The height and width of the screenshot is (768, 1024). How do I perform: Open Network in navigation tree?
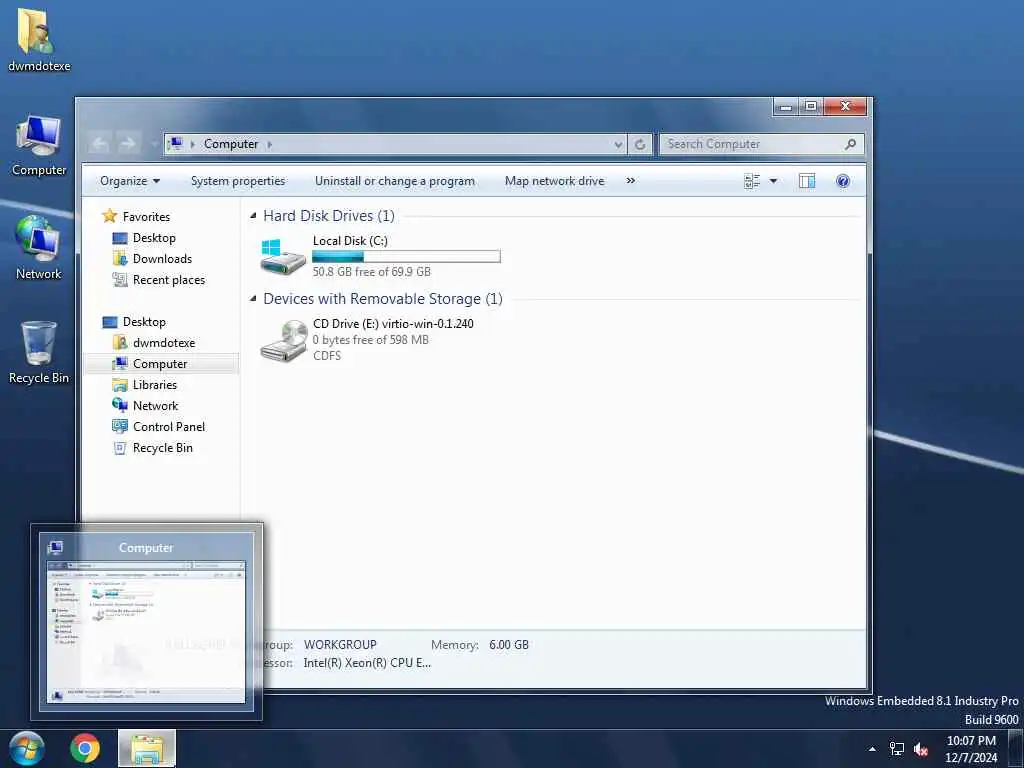tap(155, 406)
